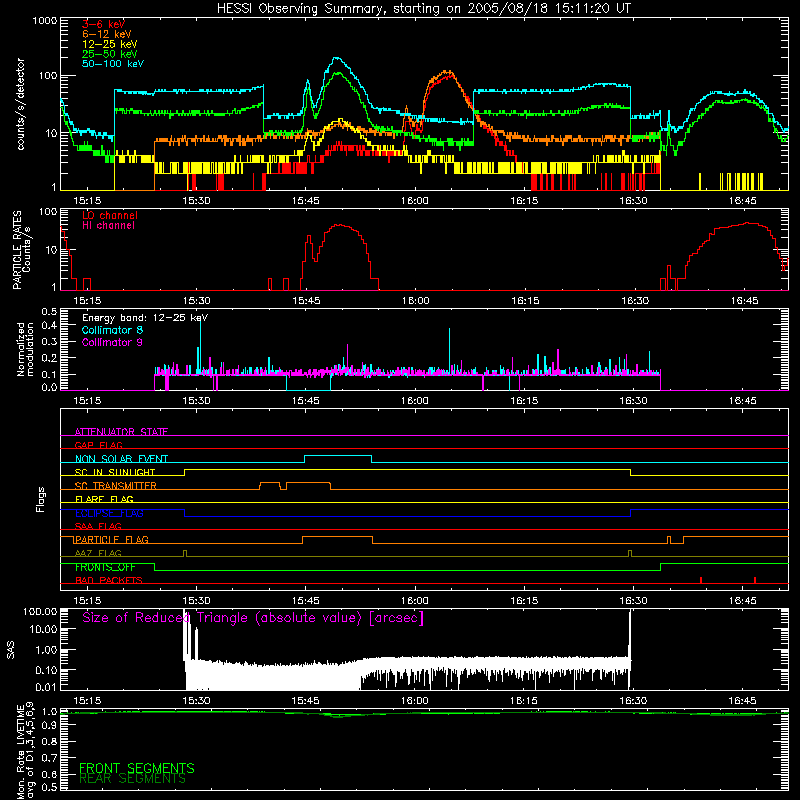Click the AAZ FLAG pulse near 15:28
The width and height of the screenshot is (800, 800).
point(185,554)
